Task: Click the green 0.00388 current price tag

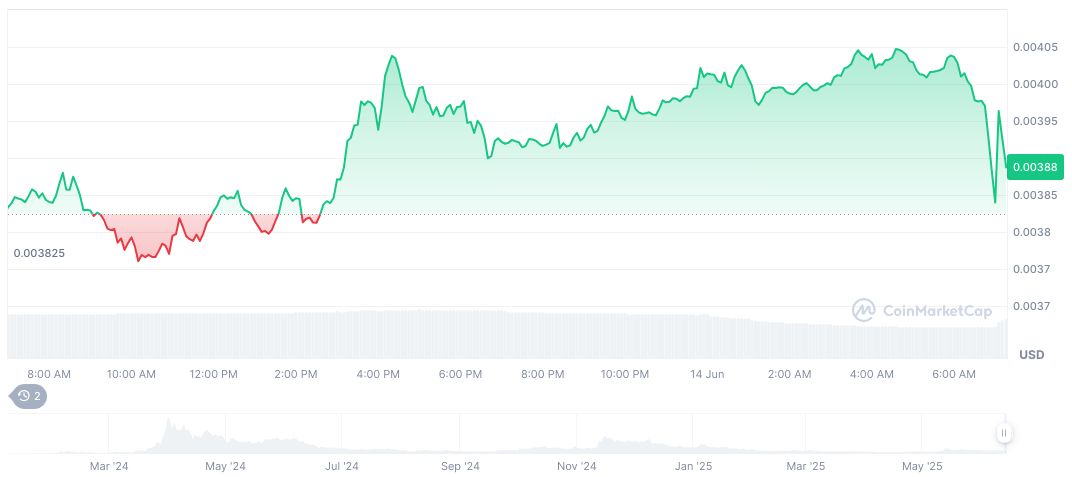Action: click(x=1035, y=166)
